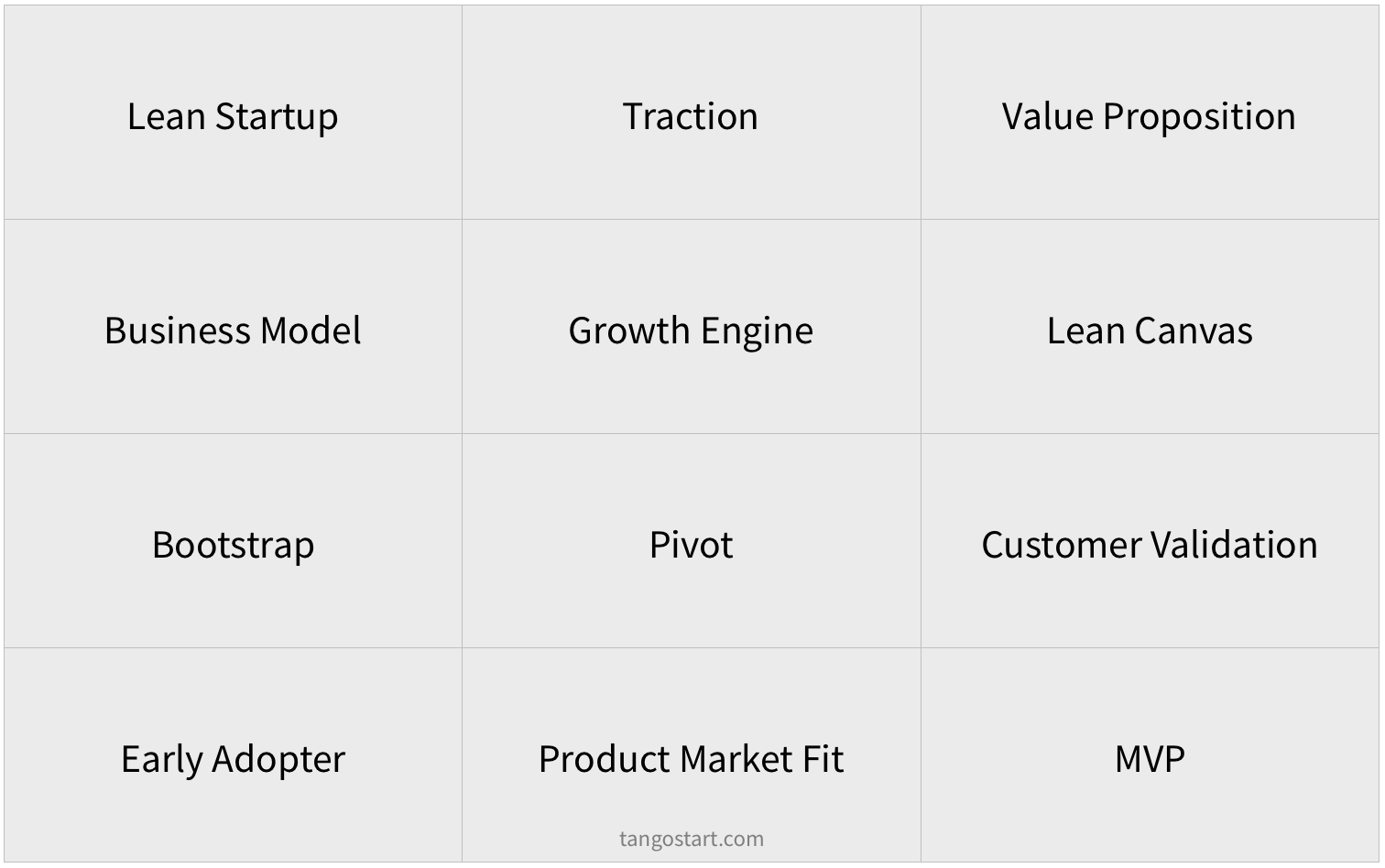Open the tangostart.com link
This screenshot has height=868, width=1385.
coord(692,839)
